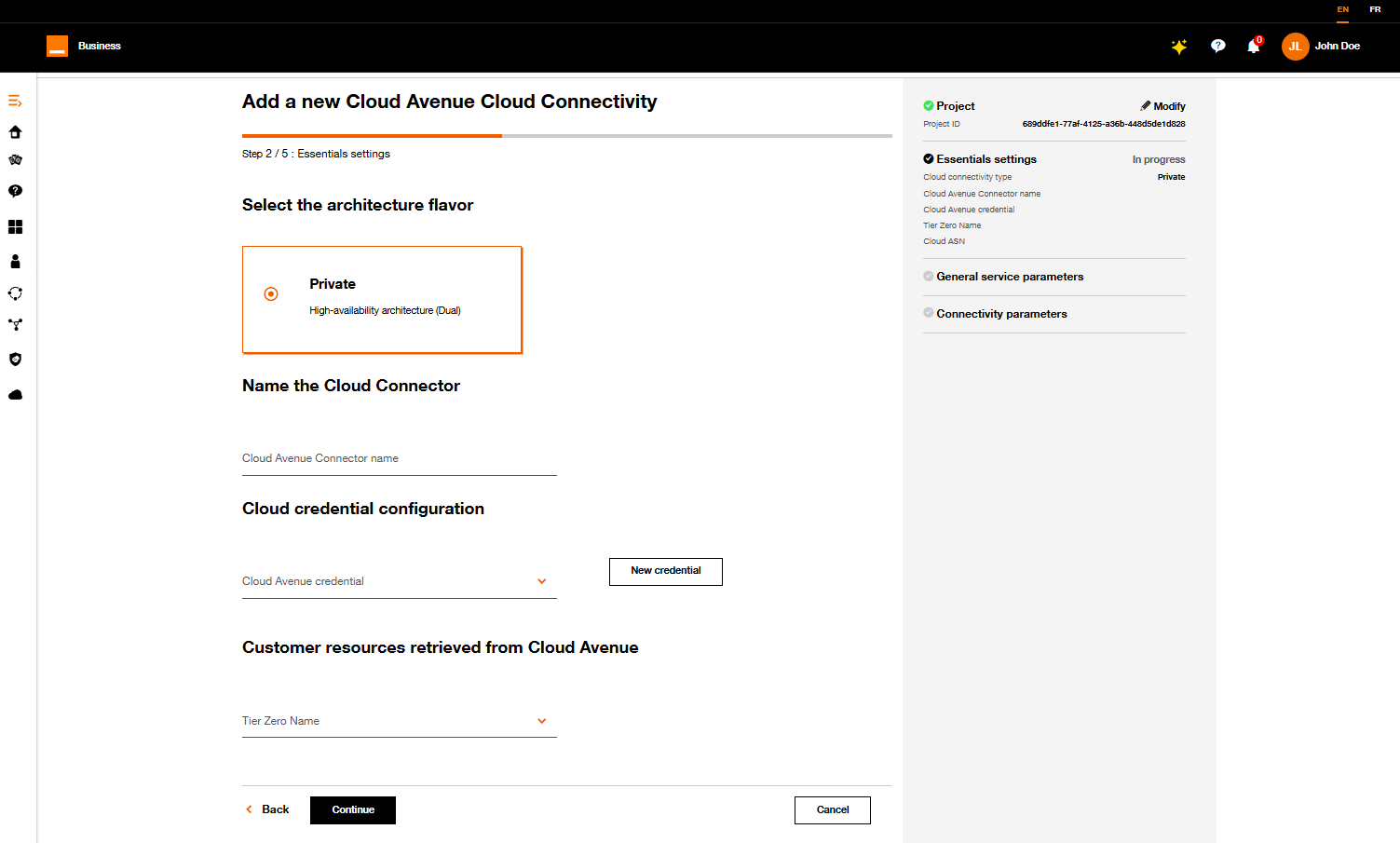Click the 'Project ID' summary label

942,124
